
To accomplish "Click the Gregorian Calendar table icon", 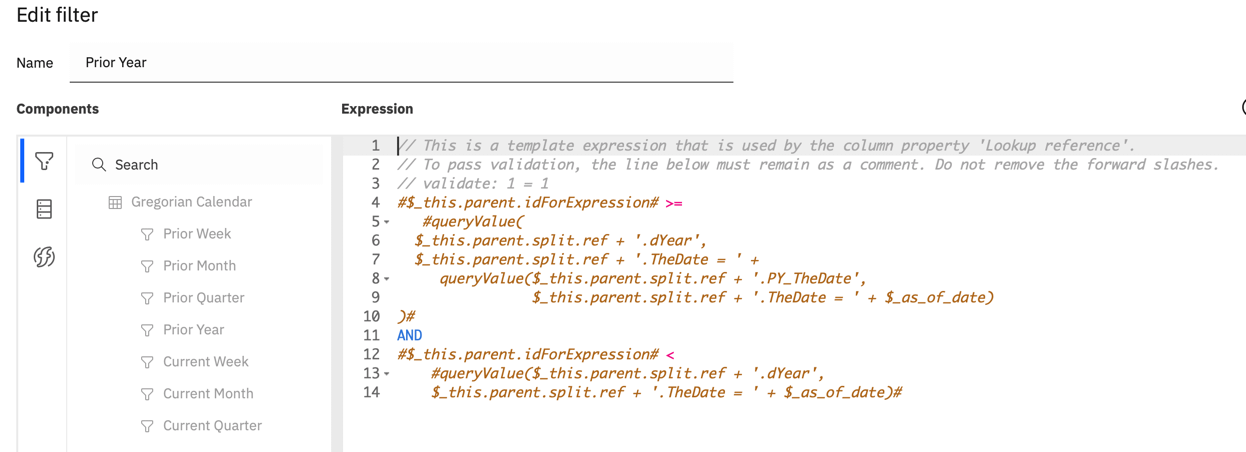I will [115, 202].
